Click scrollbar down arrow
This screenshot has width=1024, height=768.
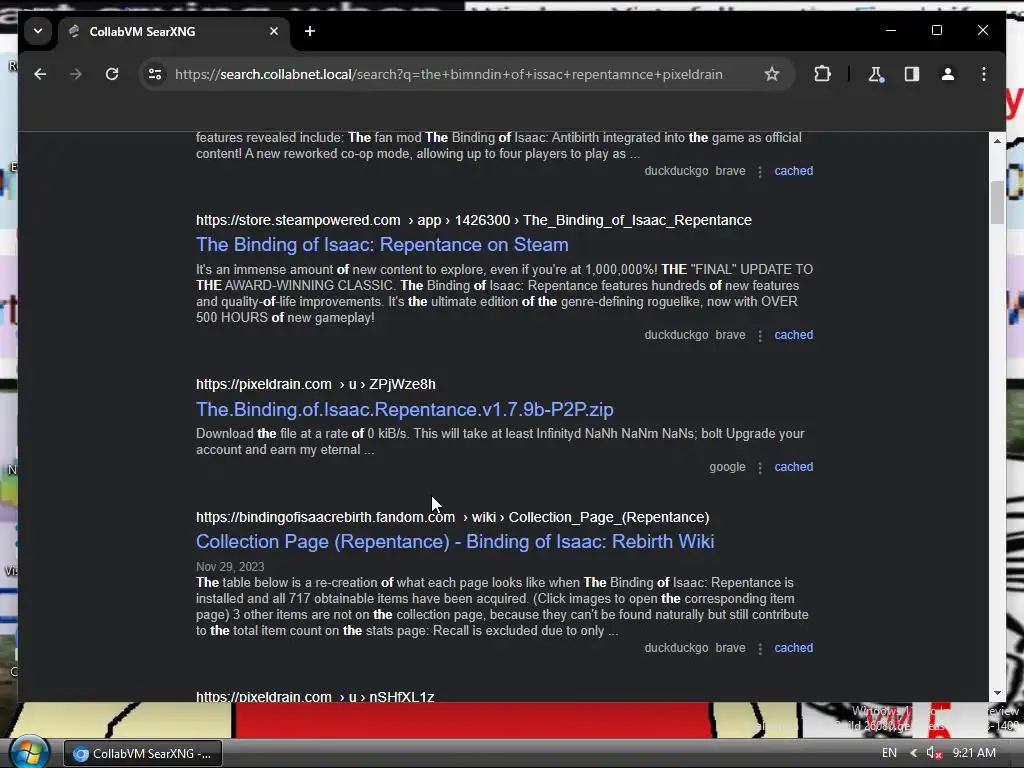point(997,694)
